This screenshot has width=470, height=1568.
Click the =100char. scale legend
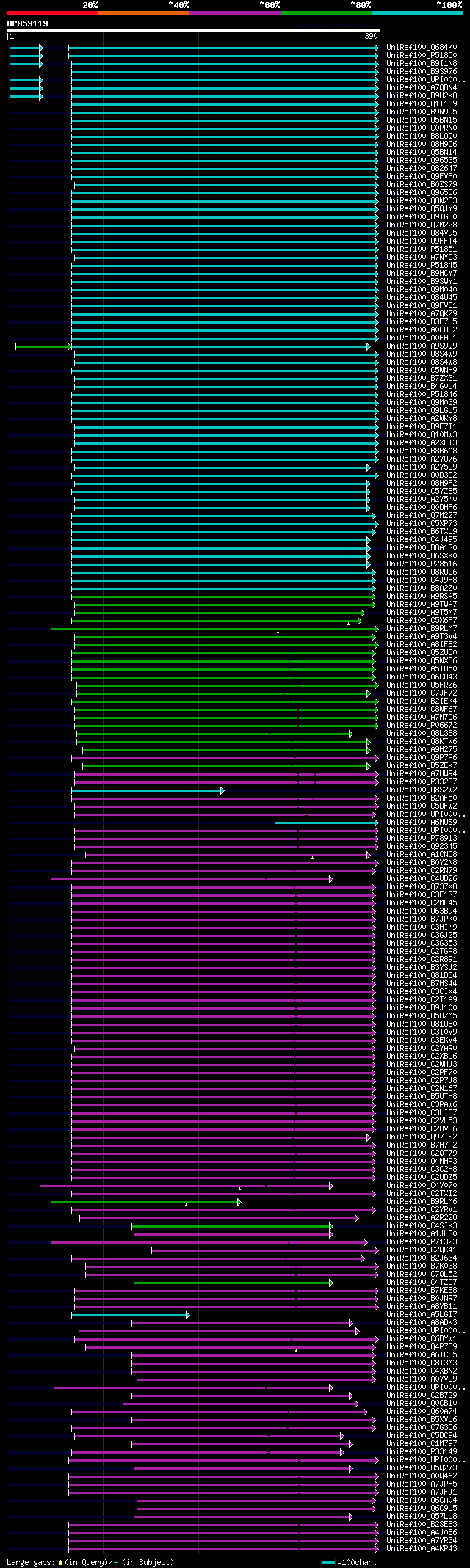(350, 1563)
